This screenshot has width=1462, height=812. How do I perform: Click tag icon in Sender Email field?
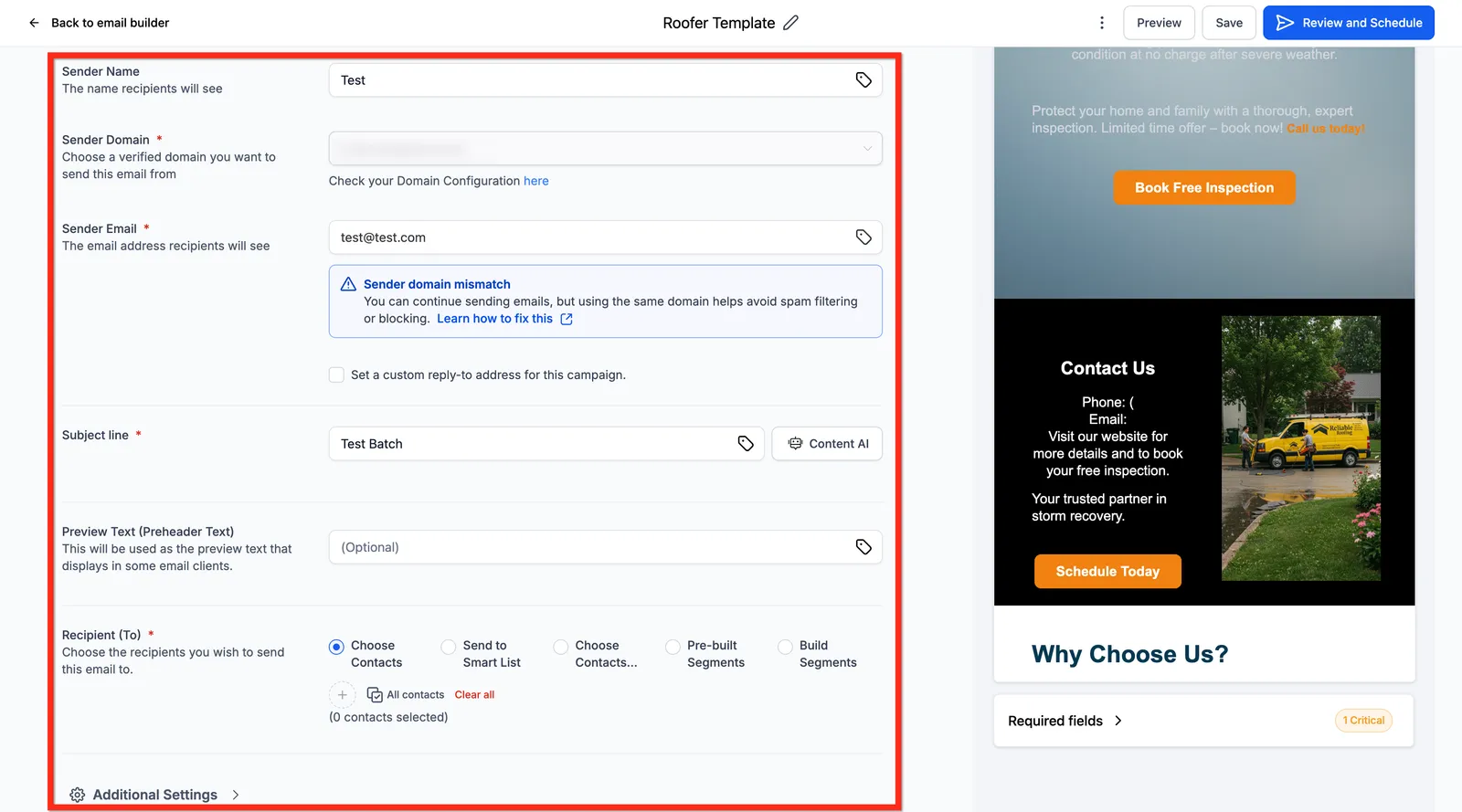[863, 237]
